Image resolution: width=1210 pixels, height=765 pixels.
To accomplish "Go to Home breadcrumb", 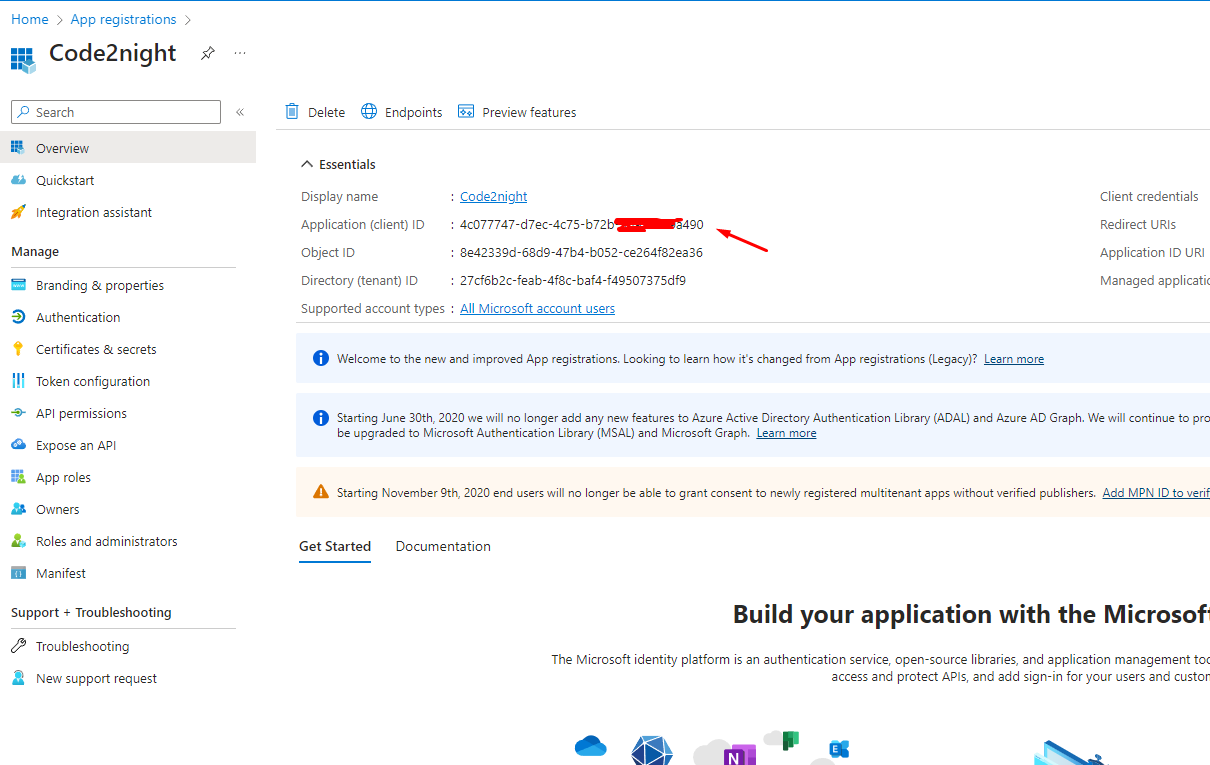I will 30,19.
